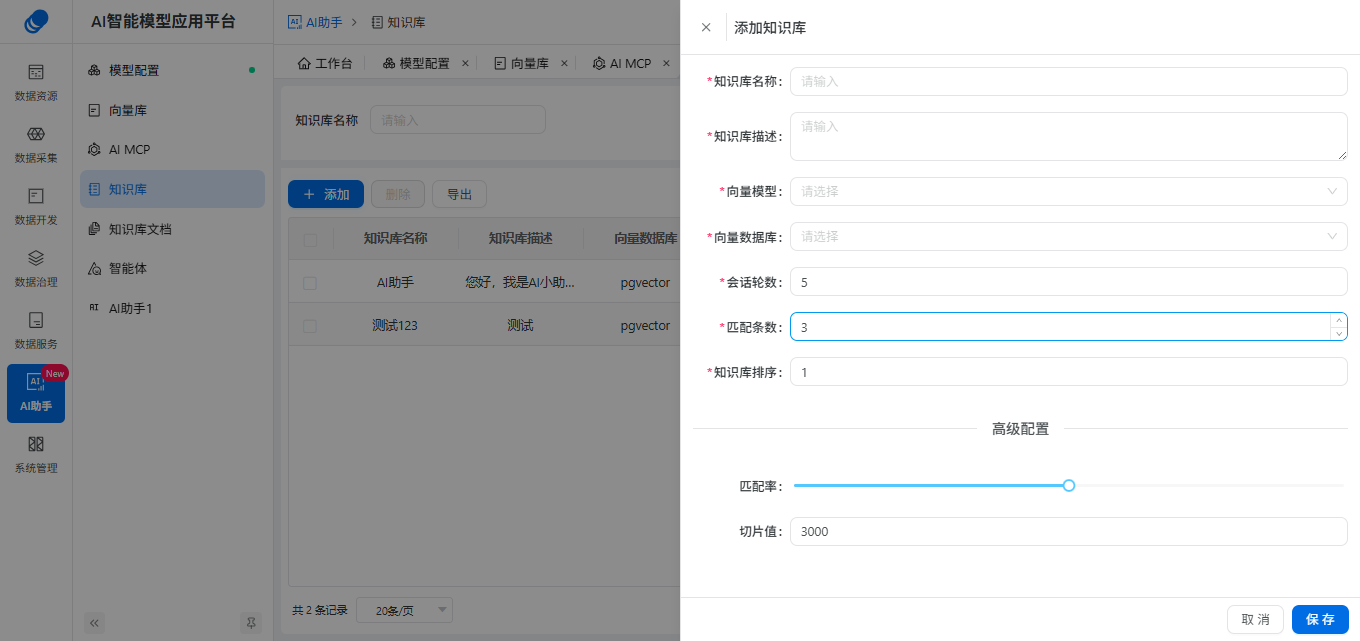The width and height of the screenshot is (1360, 641).
Task: Click the platform logo icon
Action: tap(36, 21)
